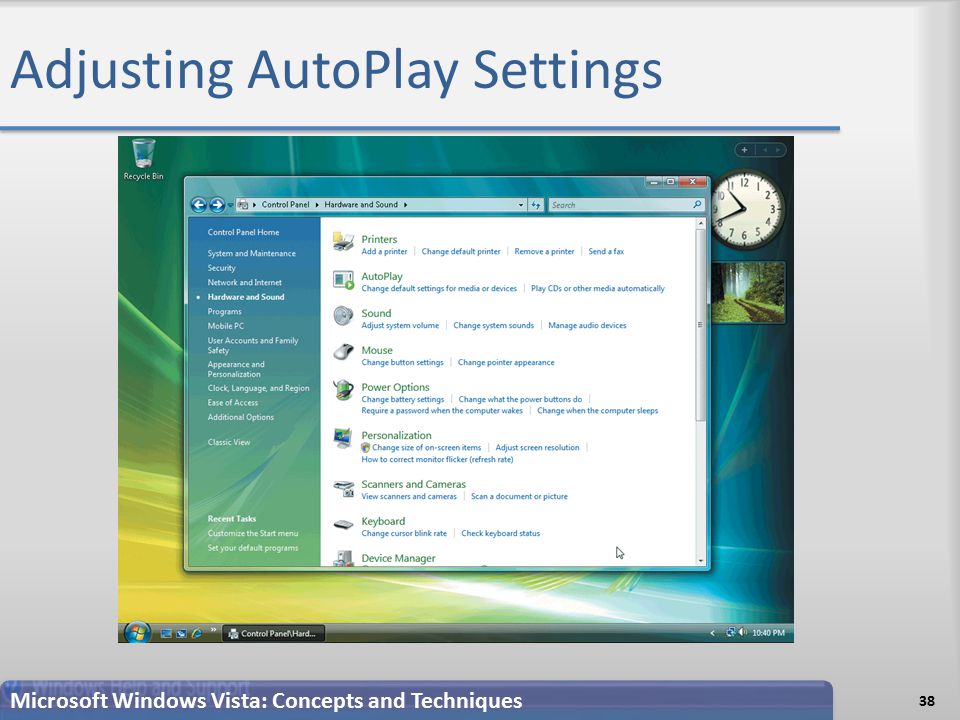Click the Back navigation arrow
This screenshot has width=960, height=720.
click(x=198, y=204)
